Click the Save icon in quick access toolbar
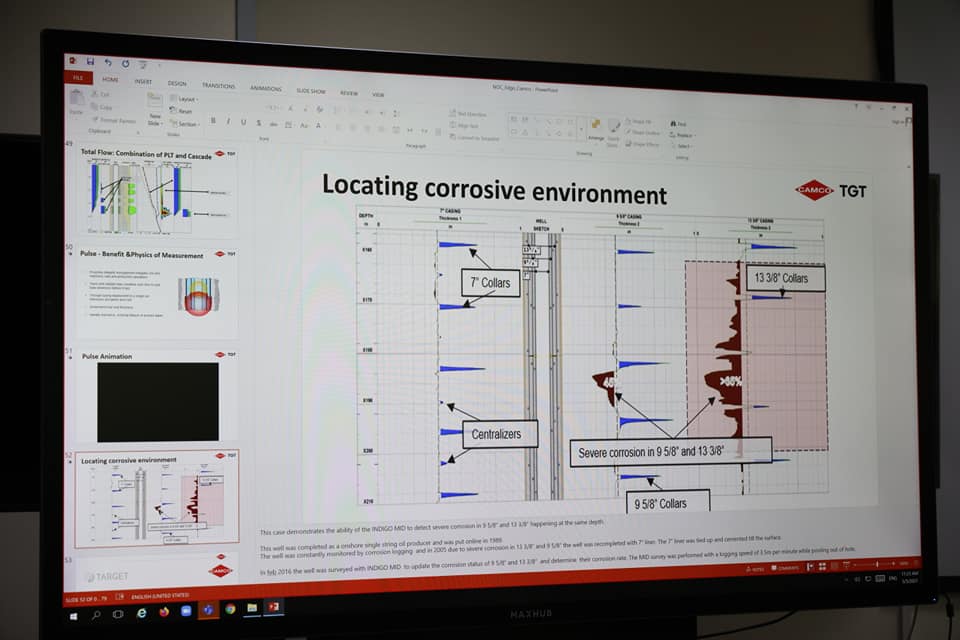 click(90, 62)
